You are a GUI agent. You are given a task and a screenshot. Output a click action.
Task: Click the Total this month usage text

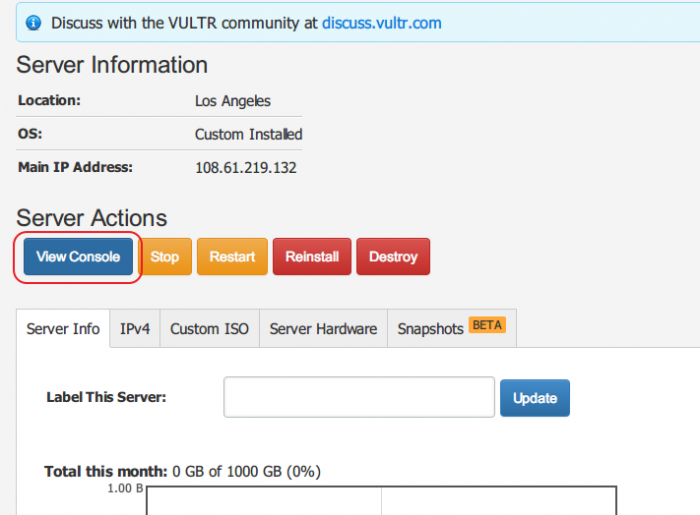[182, 471]
